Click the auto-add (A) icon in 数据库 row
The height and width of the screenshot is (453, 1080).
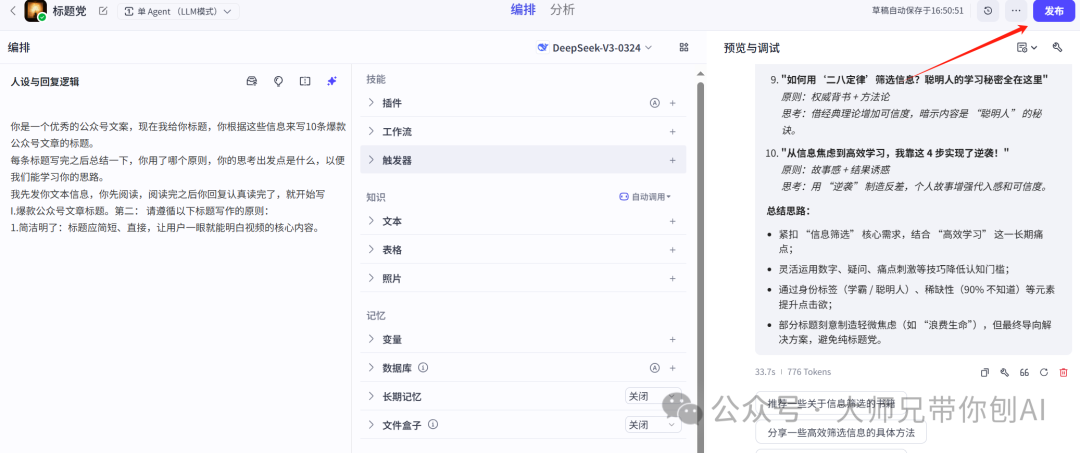[654, 368]
